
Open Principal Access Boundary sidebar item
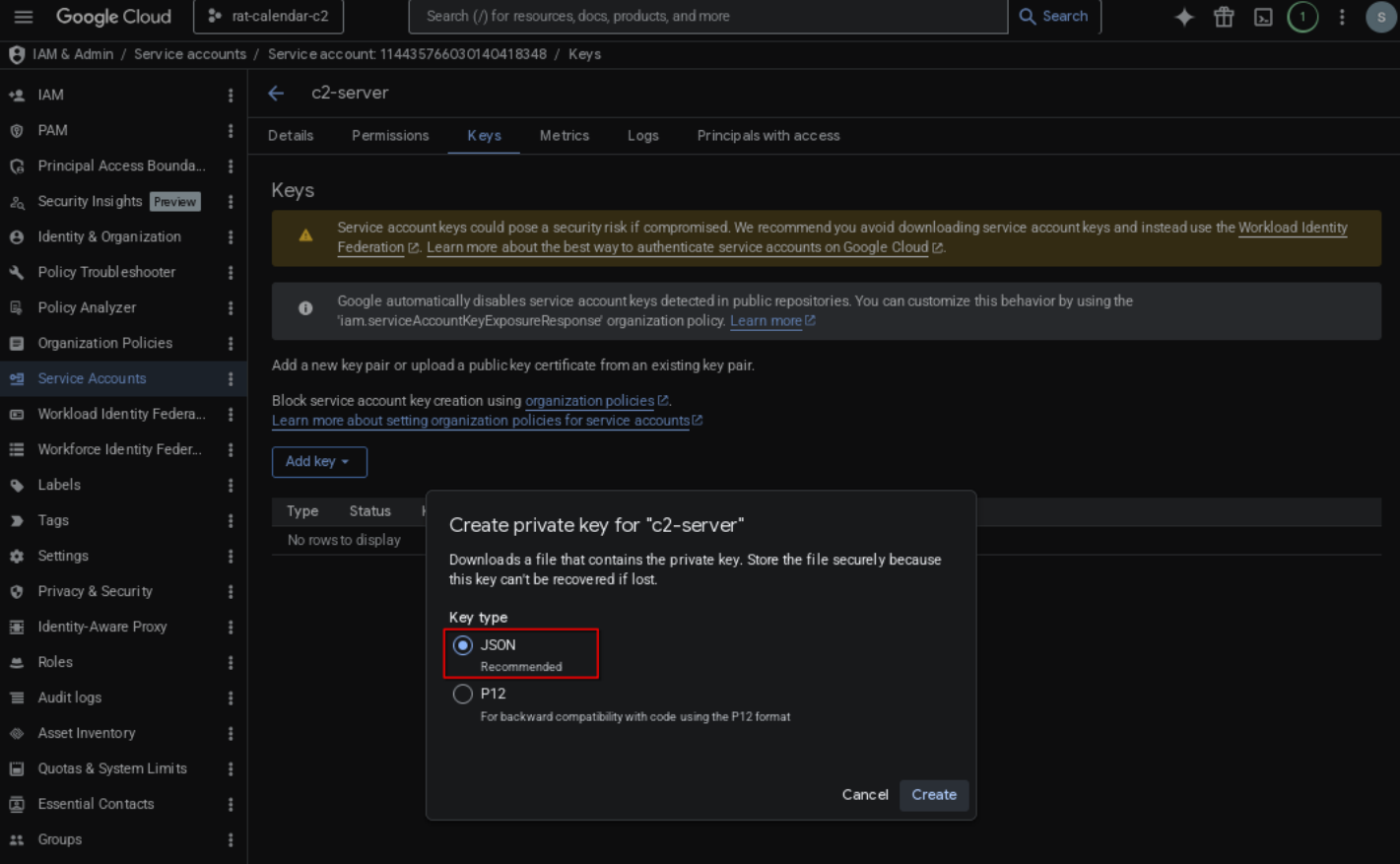[121, 166]
